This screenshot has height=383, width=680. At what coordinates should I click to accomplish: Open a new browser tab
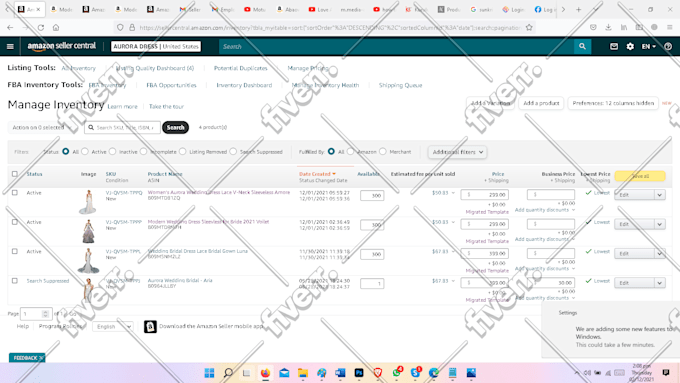tap(578, 9)
